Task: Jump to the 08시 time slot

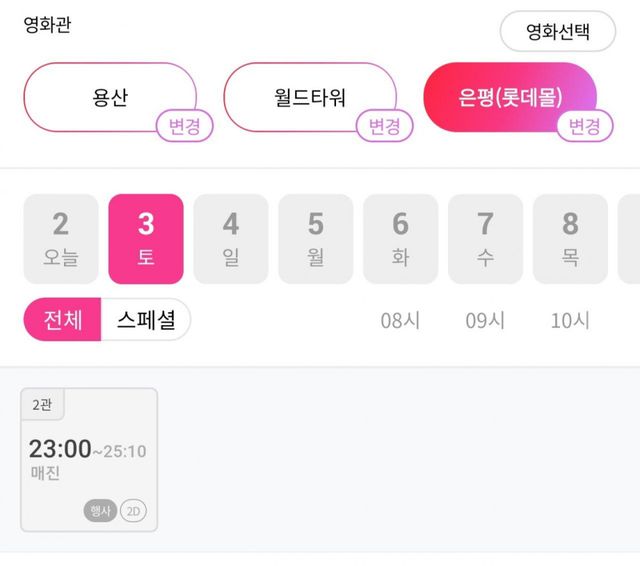Action: [x=401, y=321]
